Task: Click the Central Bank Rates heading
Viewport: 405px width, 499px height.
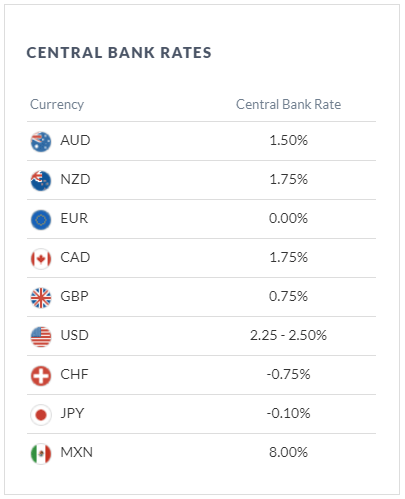Action: [119, 53]
